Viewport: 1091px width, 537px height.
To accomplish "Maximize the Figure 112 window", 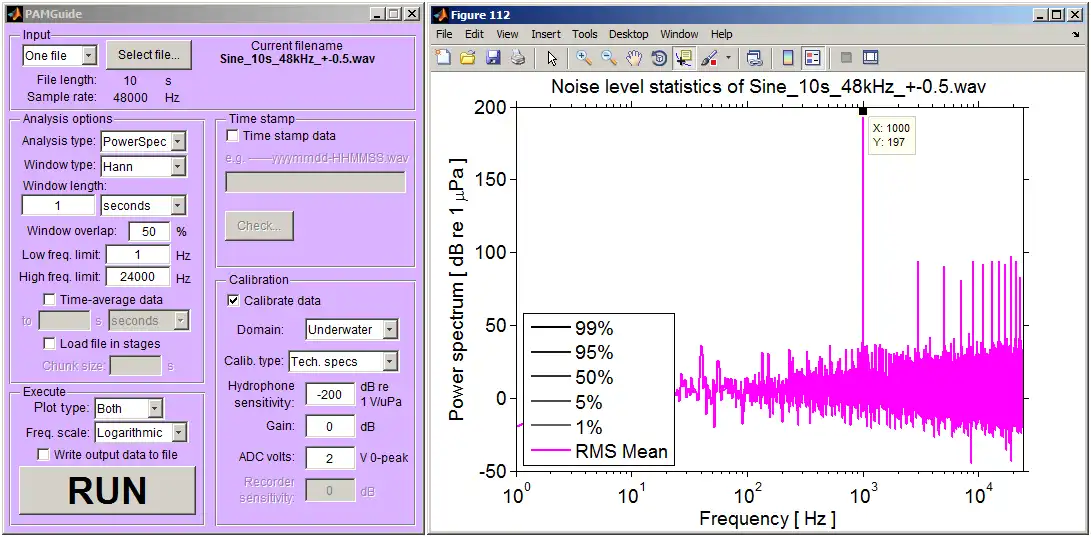I will coord(1057,14).
